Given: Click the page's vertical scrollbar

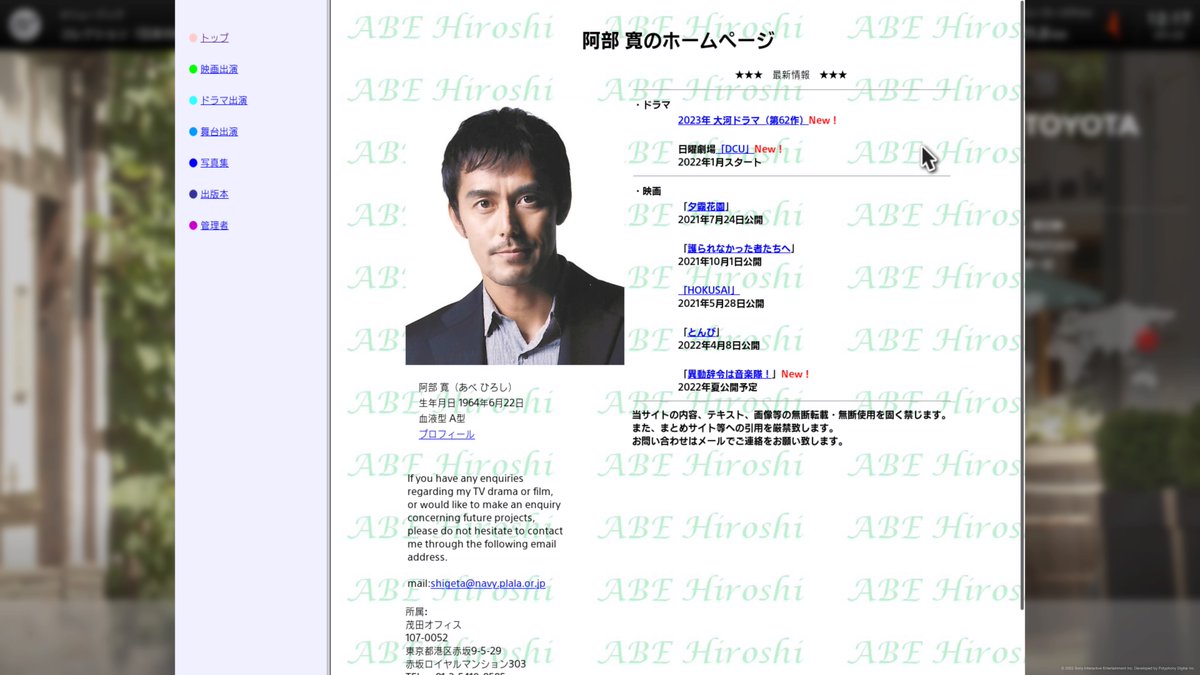Looking at the screenshot, I should (x=1021, y=305).
